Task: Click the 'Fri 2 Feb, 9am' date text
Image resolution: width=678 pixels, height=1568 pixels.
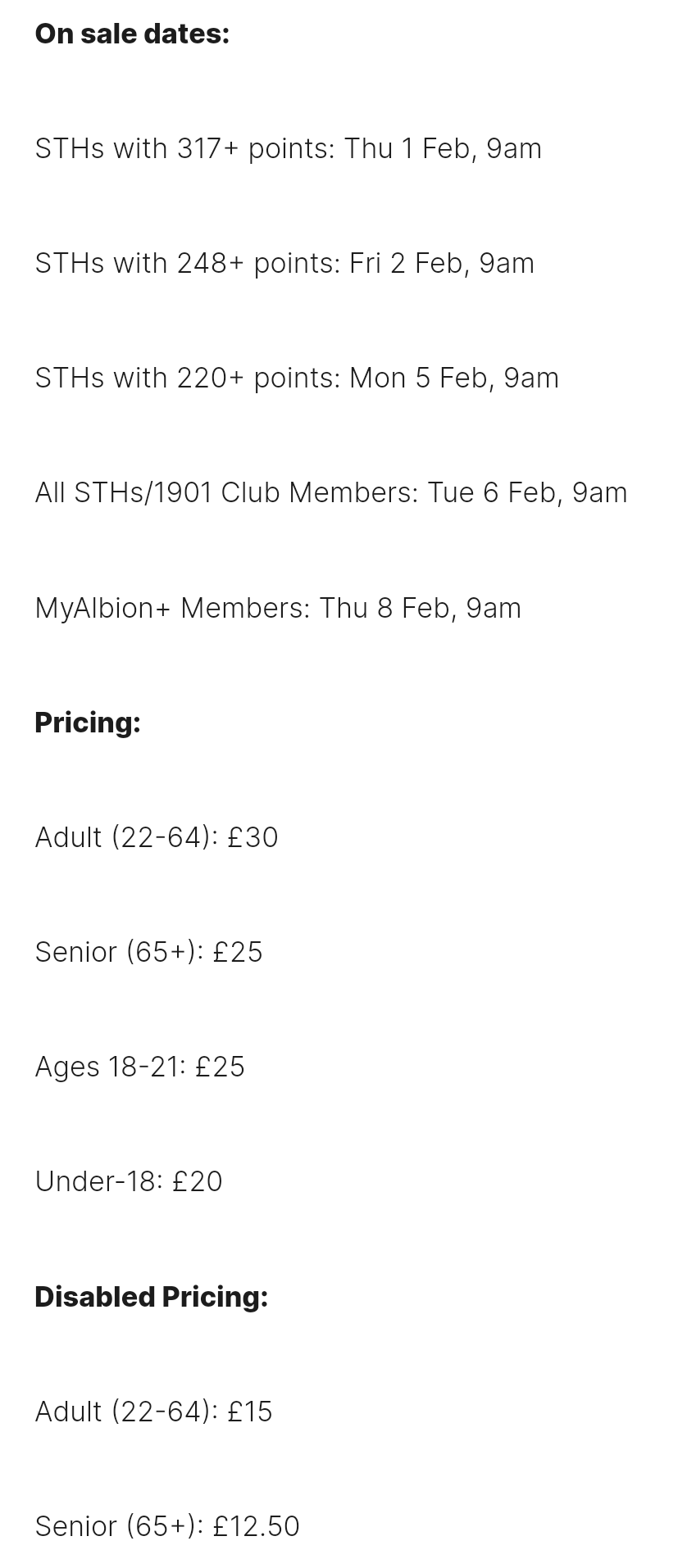Action: (442, 264)
